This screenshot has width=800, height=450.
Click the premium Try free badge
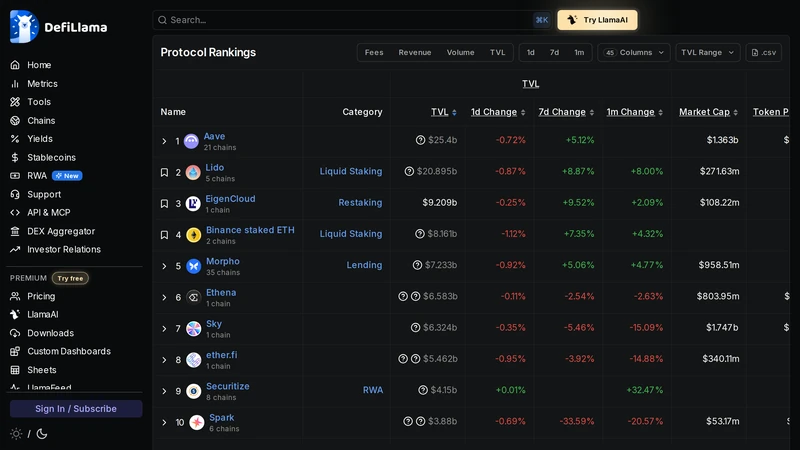pos(70,278)
